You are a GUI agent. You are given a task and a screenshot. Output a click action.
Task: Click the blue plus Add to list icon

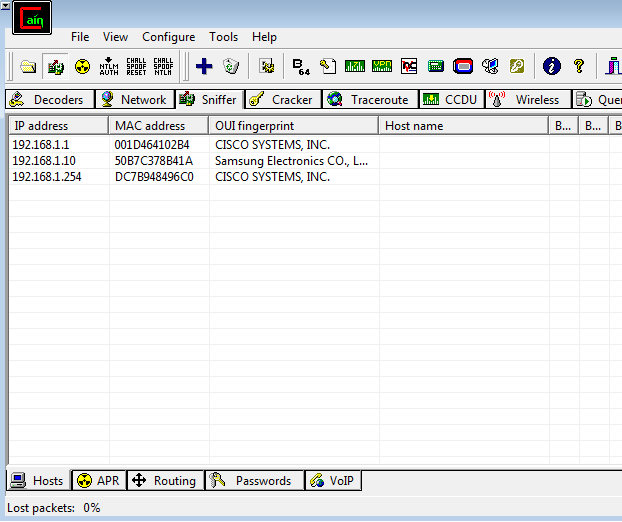204,66
